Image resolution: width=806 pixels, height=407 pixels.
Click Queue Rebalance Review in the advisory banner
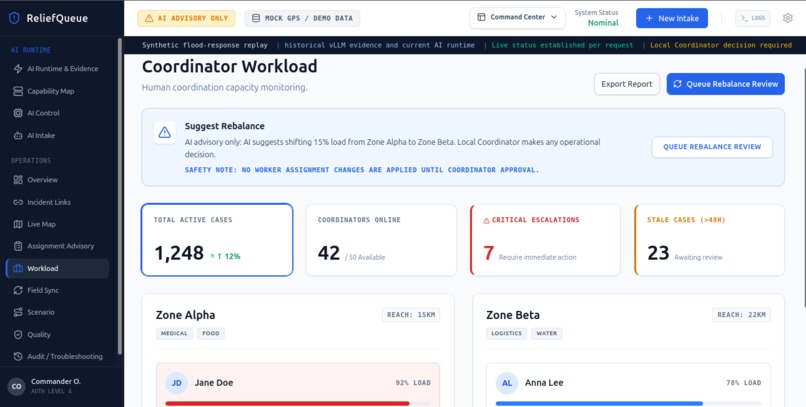click(x=712, y=147)
